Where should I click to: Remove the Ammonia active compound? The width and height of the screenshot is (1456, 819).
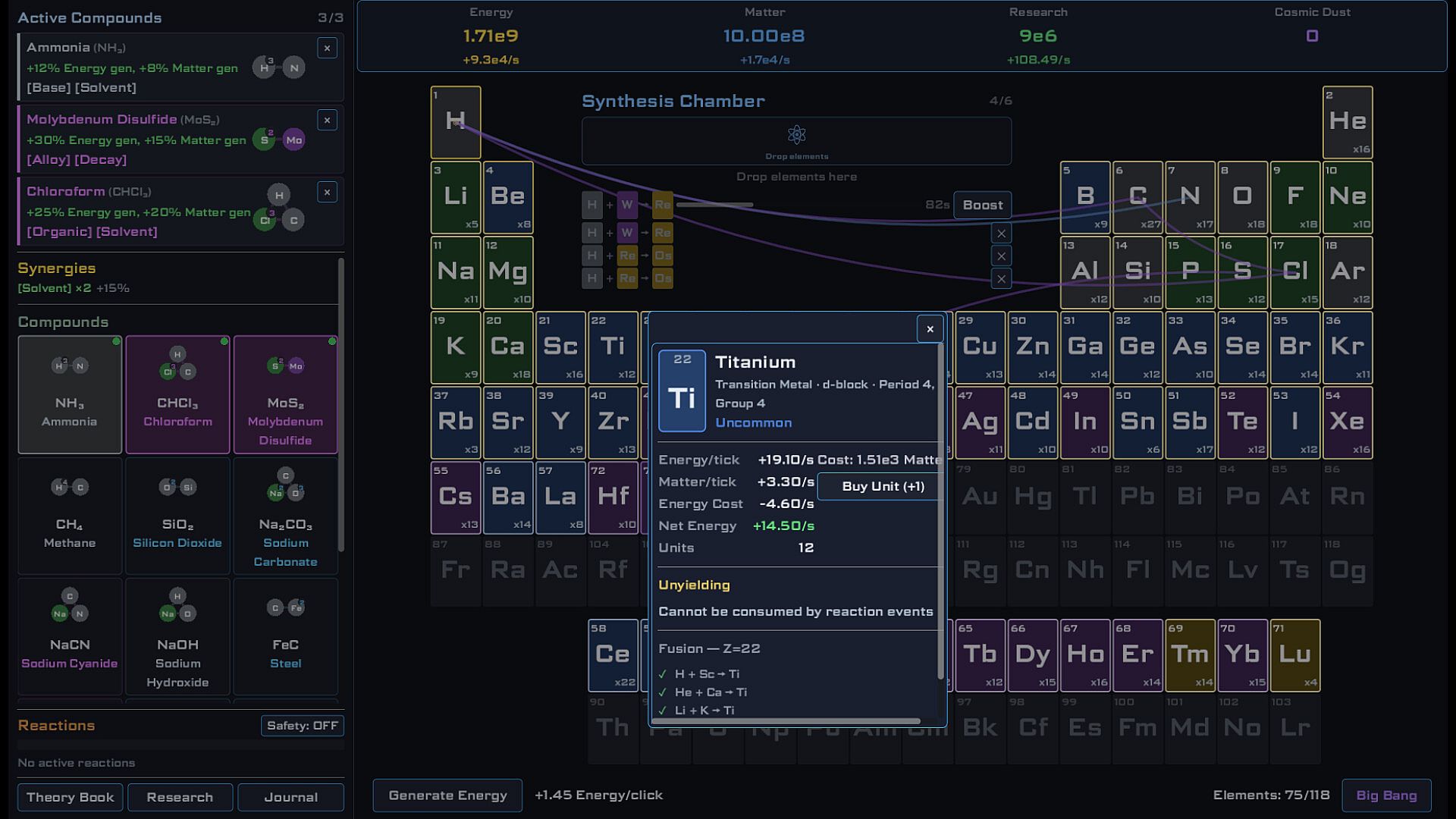pos(327,49)
